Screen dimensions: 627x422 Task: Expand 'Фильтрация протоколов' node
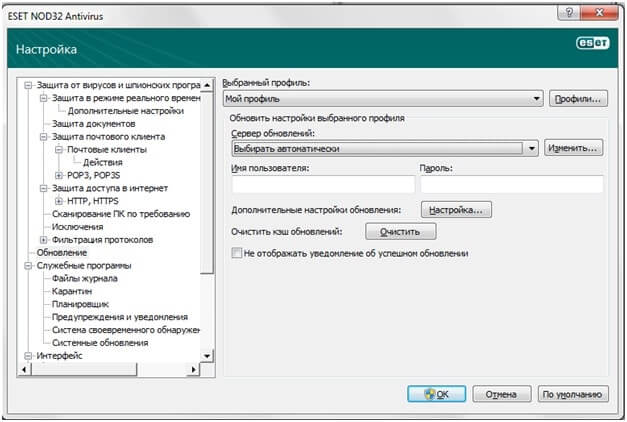[x=43, y=240]
